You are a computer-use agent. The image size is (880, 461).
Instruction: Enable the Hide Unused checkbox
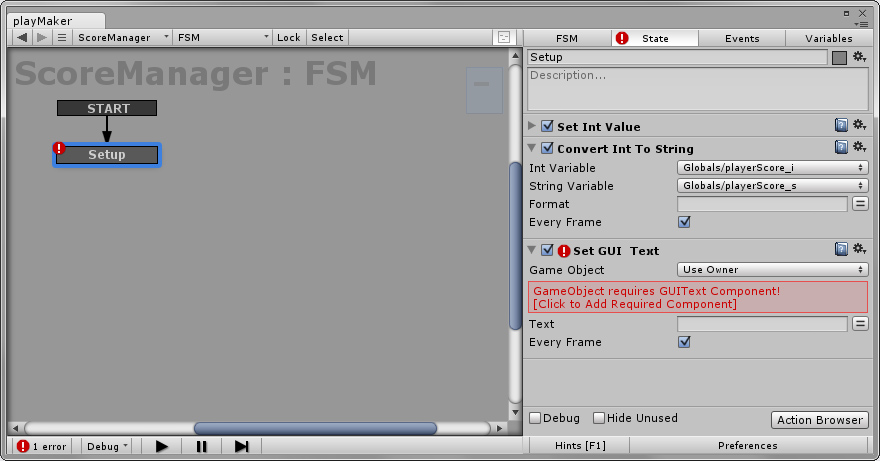(x=599, y=418)
